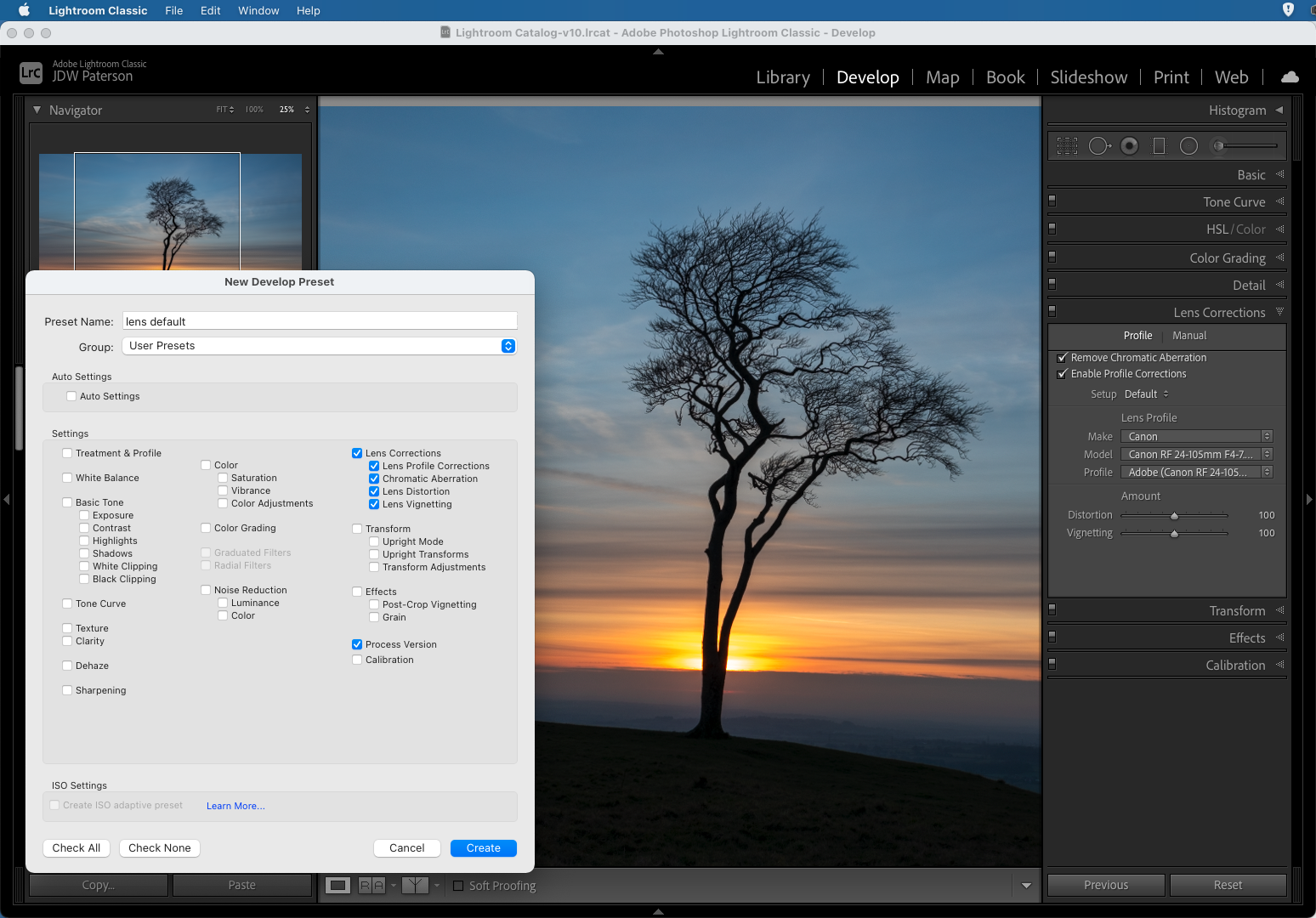
Task: Switch to the Map module
Action: click(x=943, y=77)
